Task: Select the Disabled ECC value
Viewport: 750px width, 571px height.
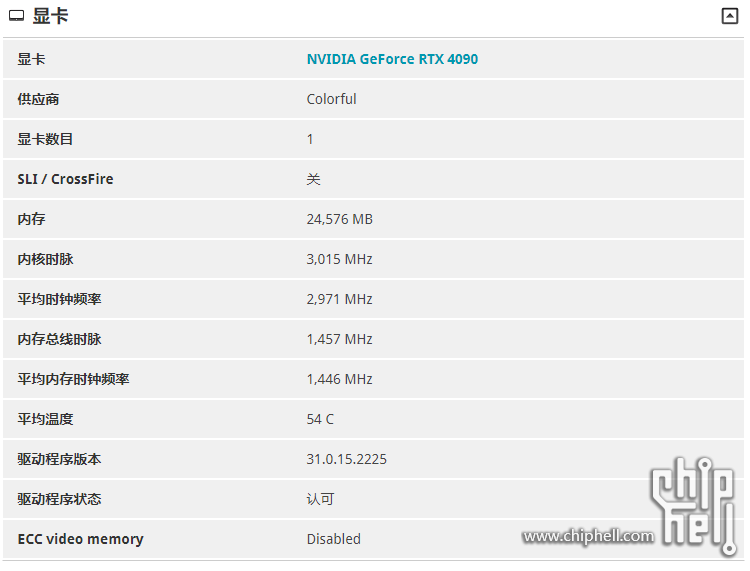Action: [x=334, y=539]
